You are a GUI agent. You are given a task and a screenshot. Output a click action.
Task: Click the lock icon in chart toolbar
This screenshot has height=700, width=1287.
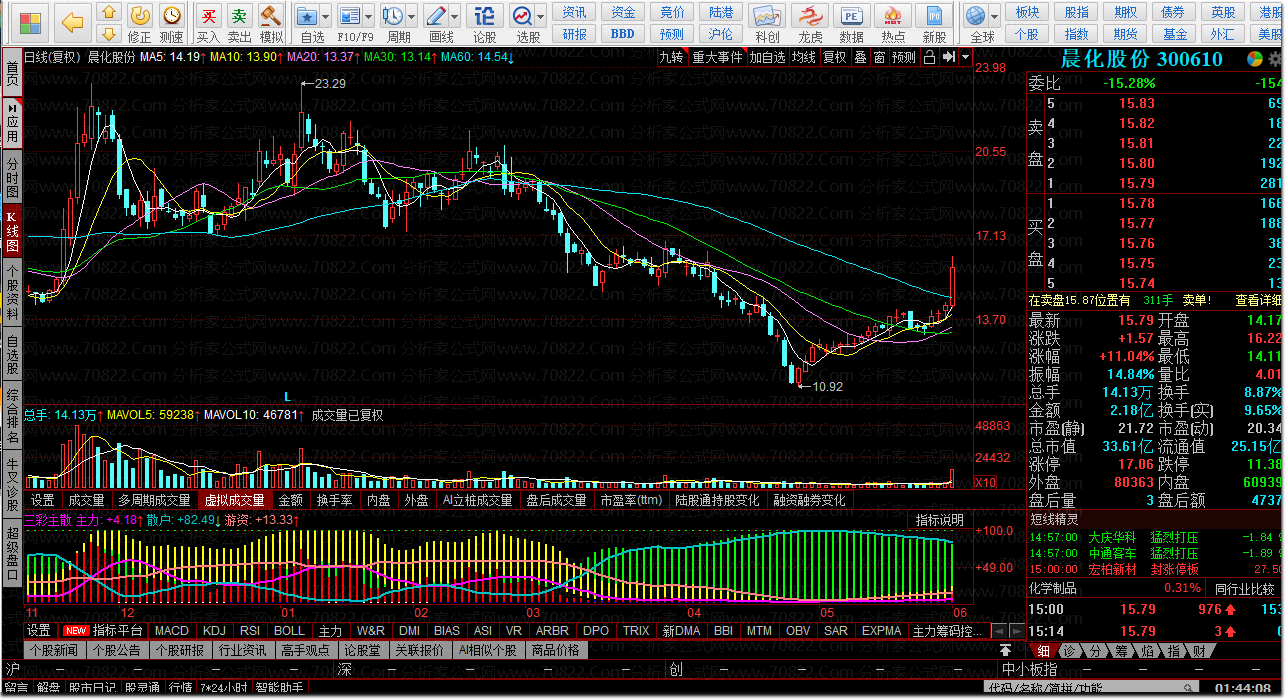pos(929,57)
